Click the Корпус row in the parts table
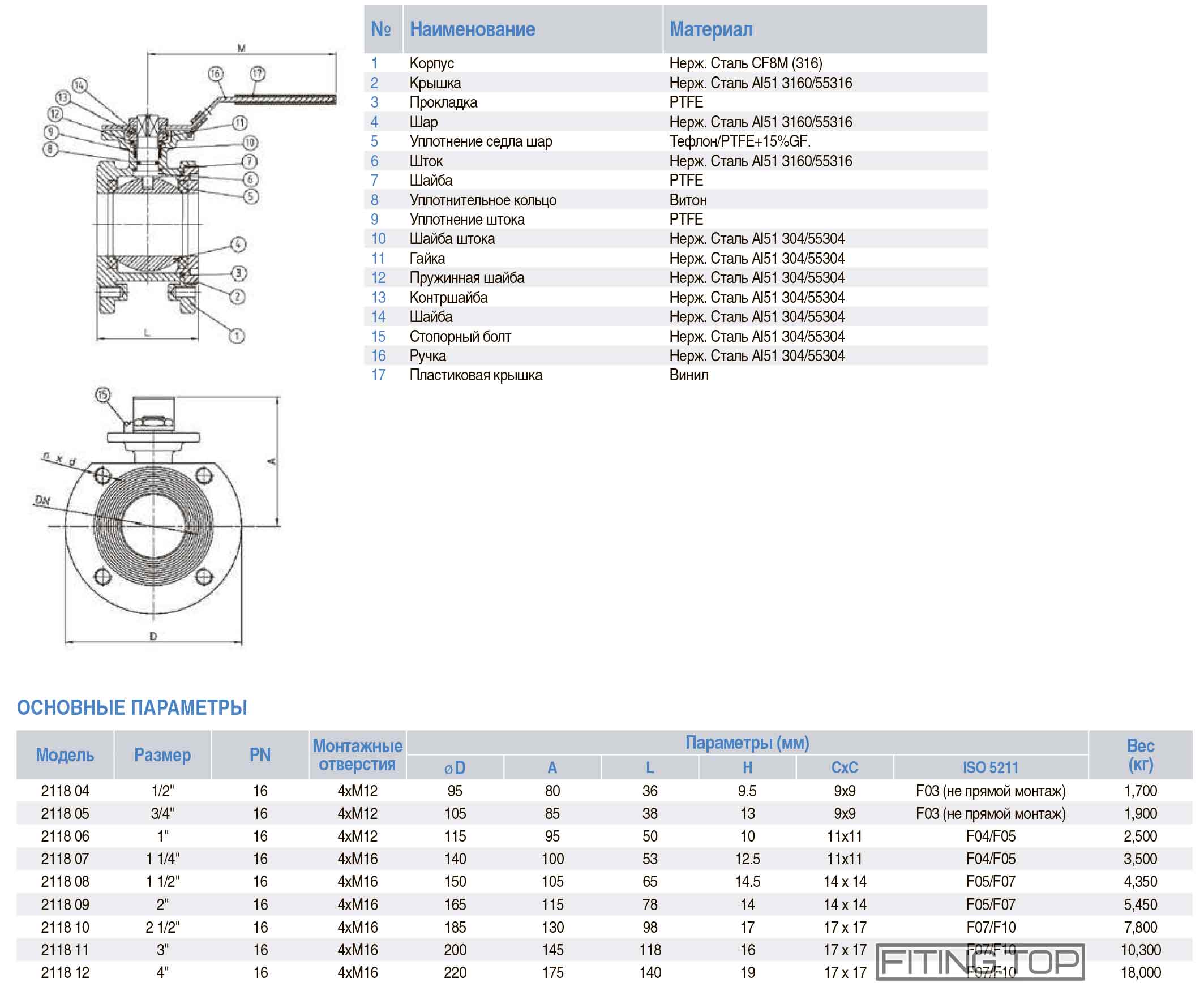 431,63
